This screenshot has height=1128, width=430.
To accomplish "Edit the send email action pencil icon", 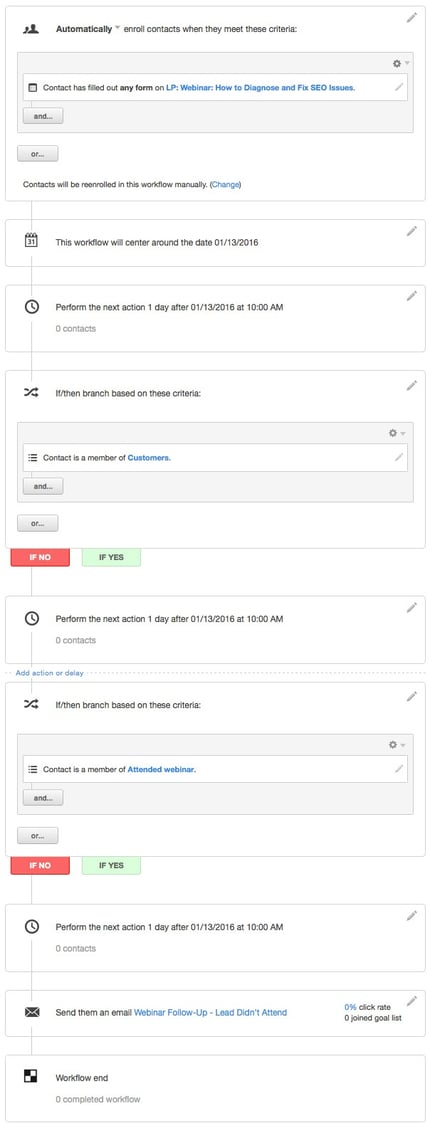I will coord(411,1001).
